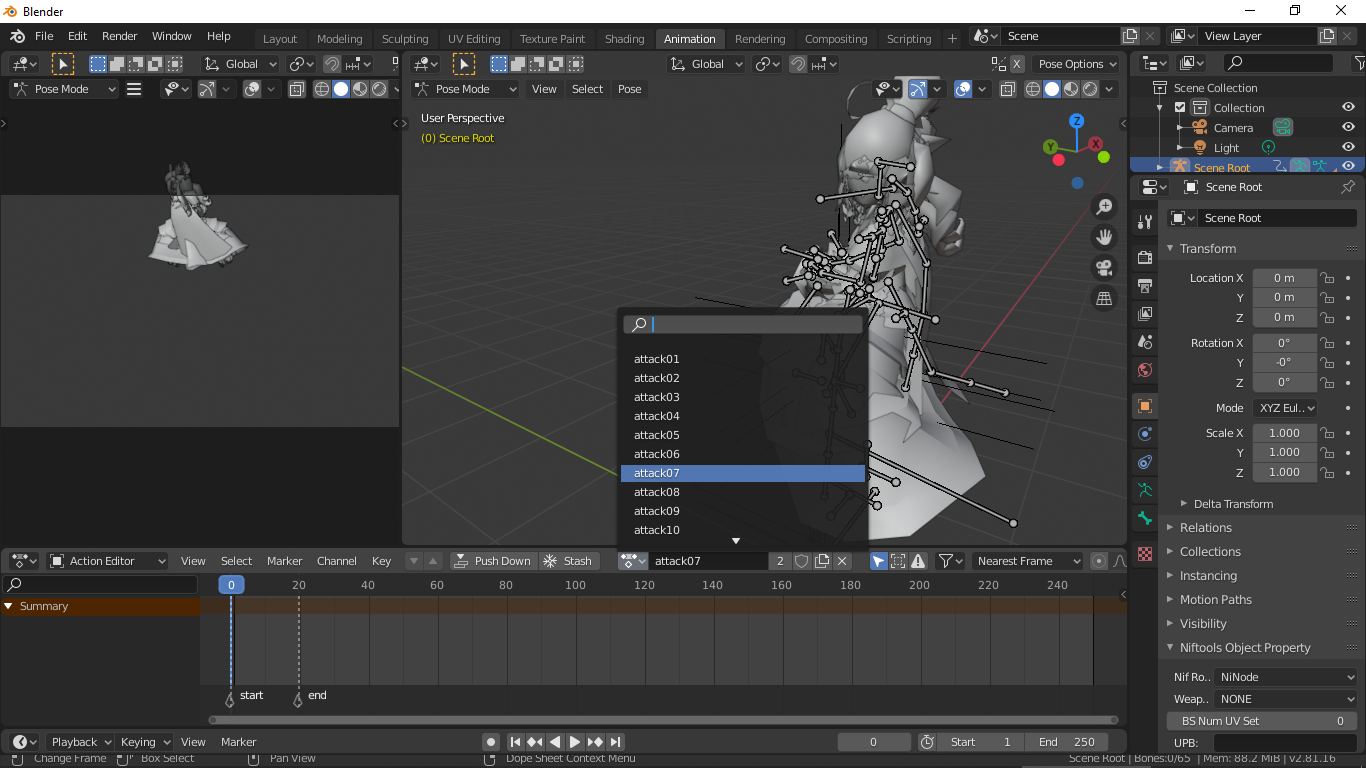Set Scale X value to edit it
The height and width of the screenshot is (768, 1366).
(1284, 432)
